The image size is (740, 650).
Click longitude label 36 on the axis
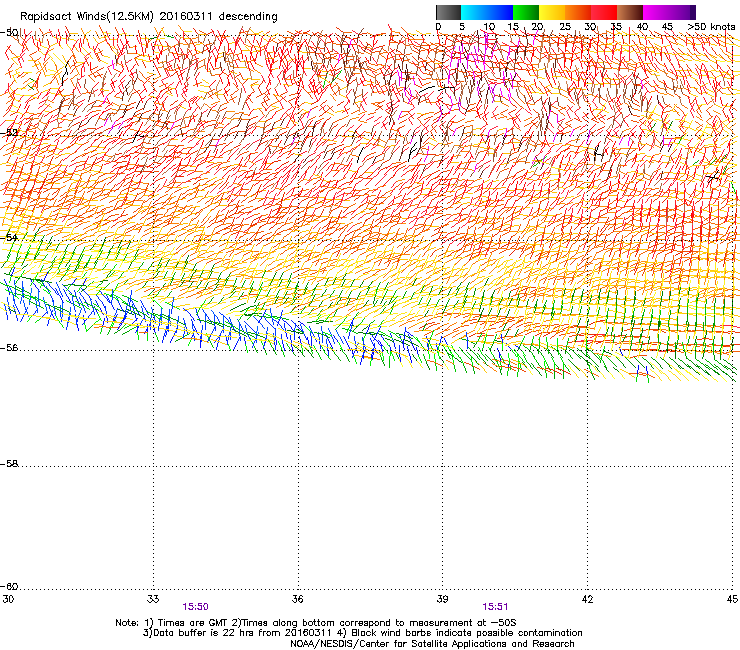(298, 599)
